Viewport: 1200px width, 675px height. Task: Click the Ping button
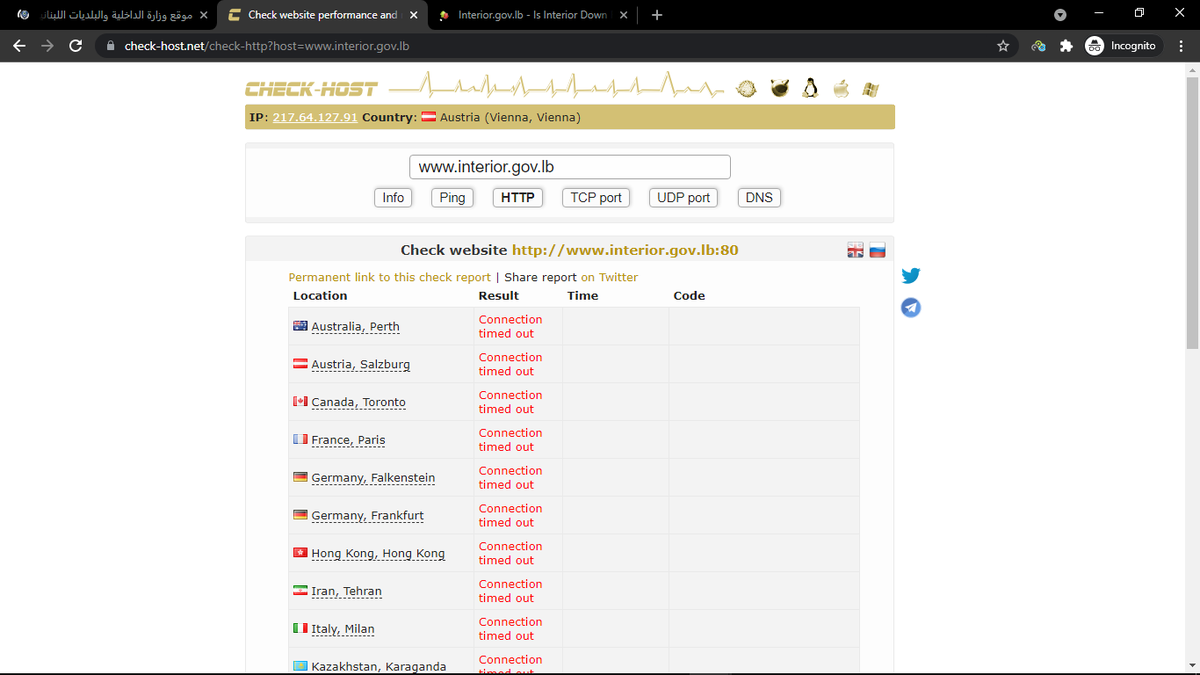tap(452, 198)
